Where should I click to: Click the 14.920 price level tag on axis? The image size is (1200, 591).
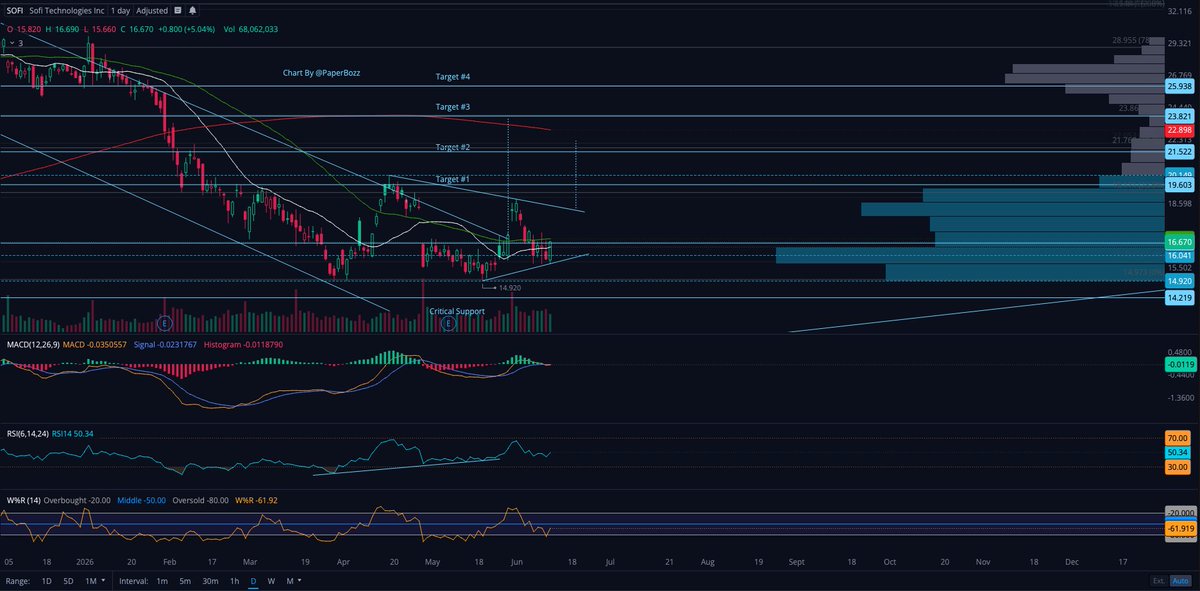pyautogui.click(x=1179, y=281)
